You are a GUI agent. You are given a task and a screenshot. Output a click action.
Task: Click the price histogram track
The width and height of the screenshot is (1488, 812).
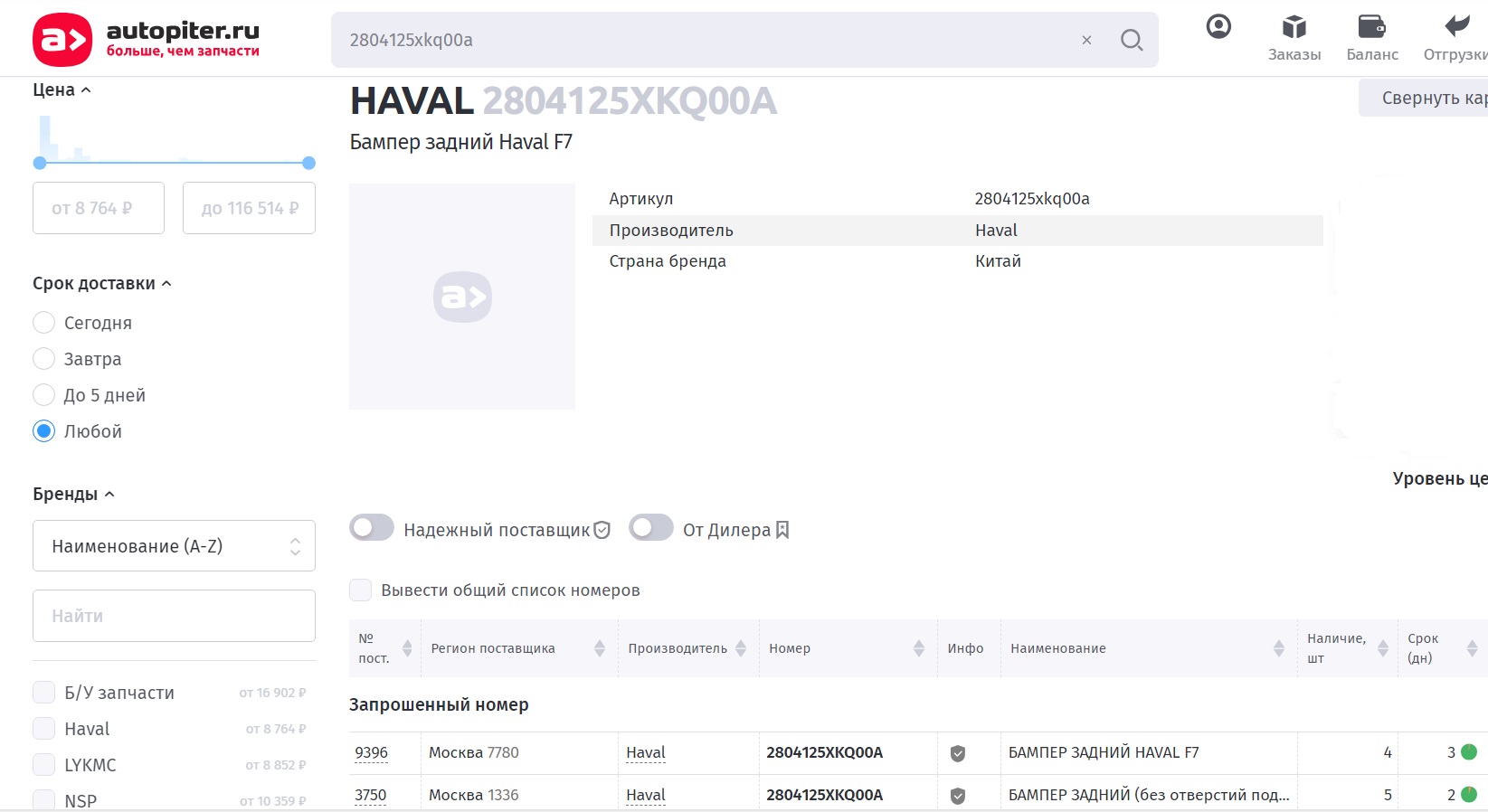coord(174,163)
